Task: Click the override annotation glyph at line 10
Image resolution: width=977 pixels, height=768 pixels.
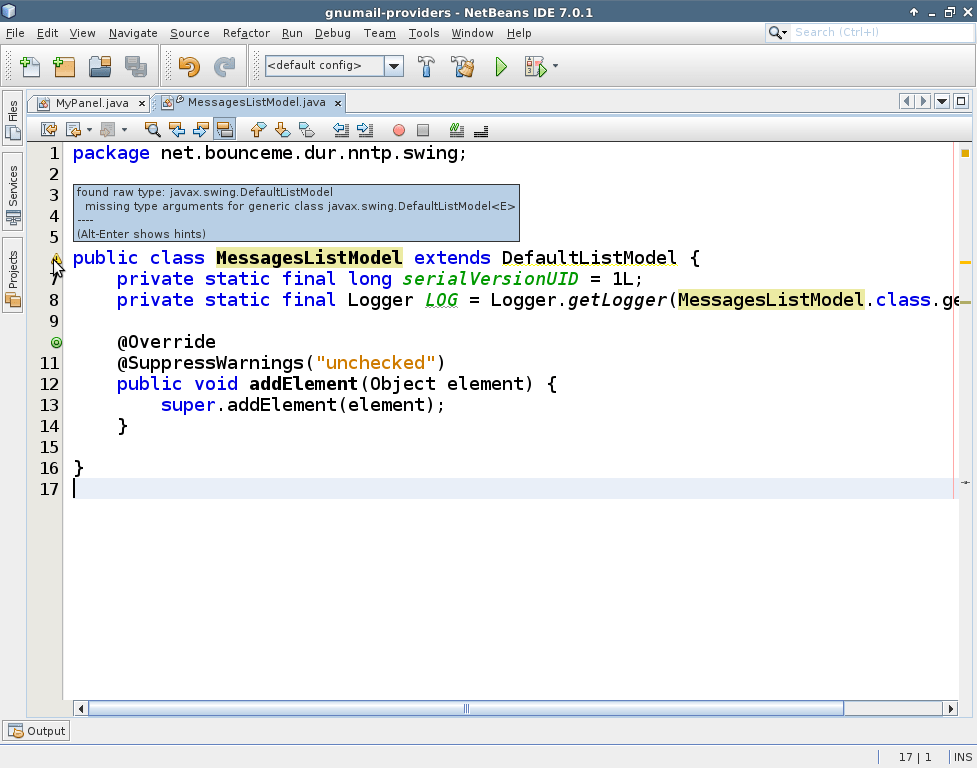Action: [x=56, y=342]
